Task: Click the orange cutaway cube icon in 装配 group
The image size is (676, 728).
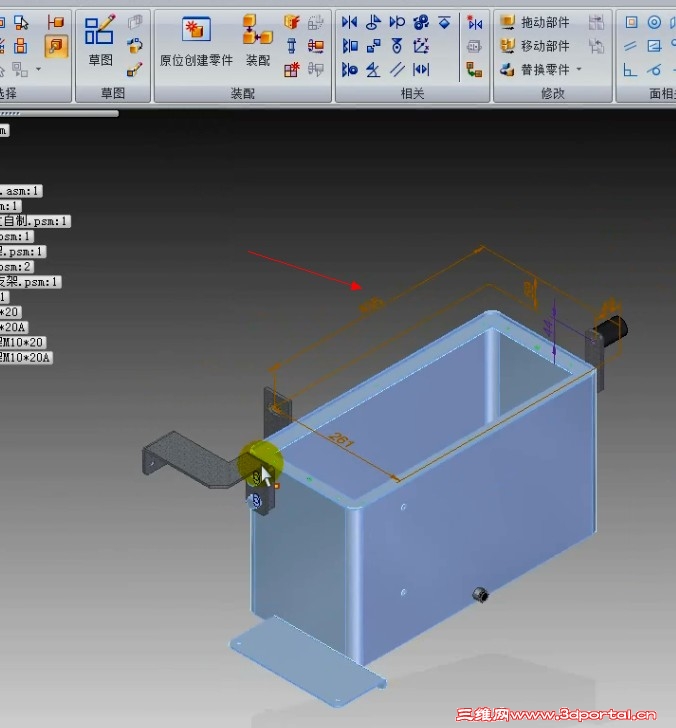Action: [292, 22]
